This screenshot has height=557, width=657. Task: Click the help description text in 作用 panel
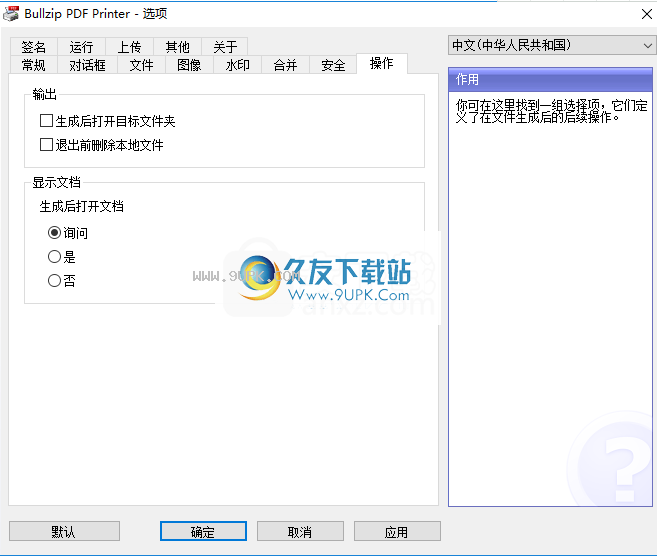click(551, 111)
